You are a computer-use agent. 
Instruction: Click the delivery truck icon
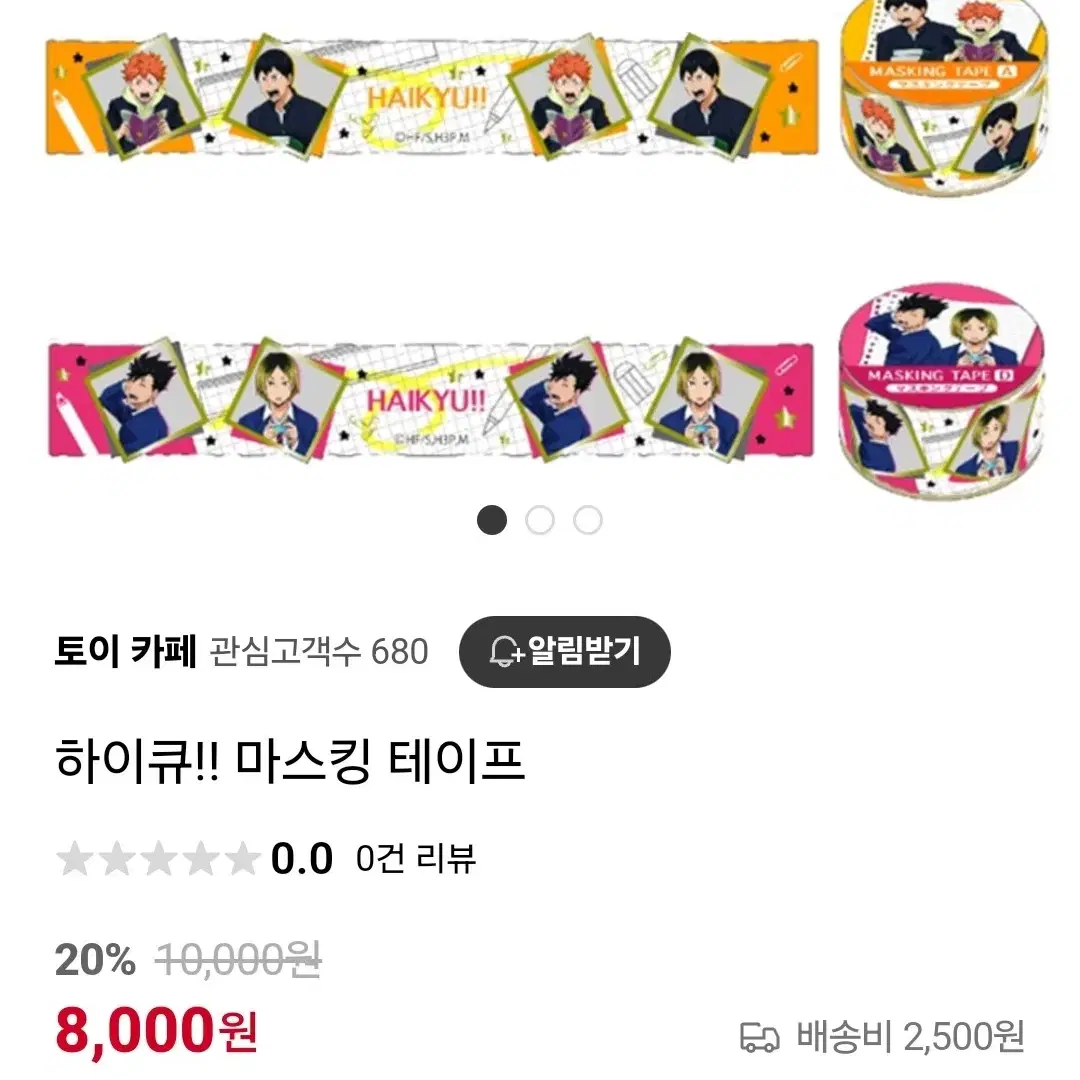point(759,1037)
